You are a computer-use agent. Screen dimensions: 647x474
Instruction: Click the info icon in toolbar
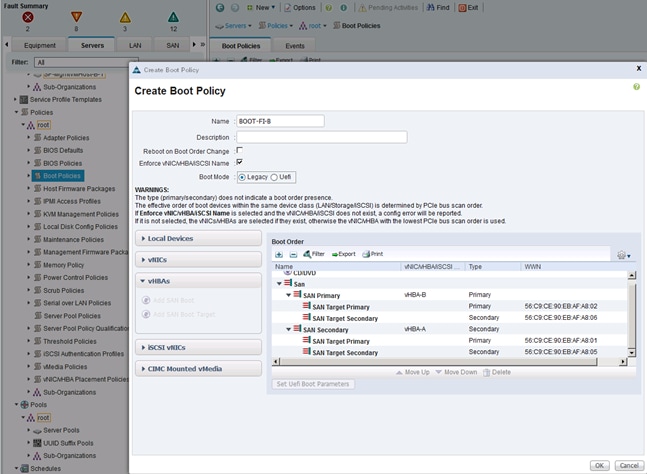(343, 7)
